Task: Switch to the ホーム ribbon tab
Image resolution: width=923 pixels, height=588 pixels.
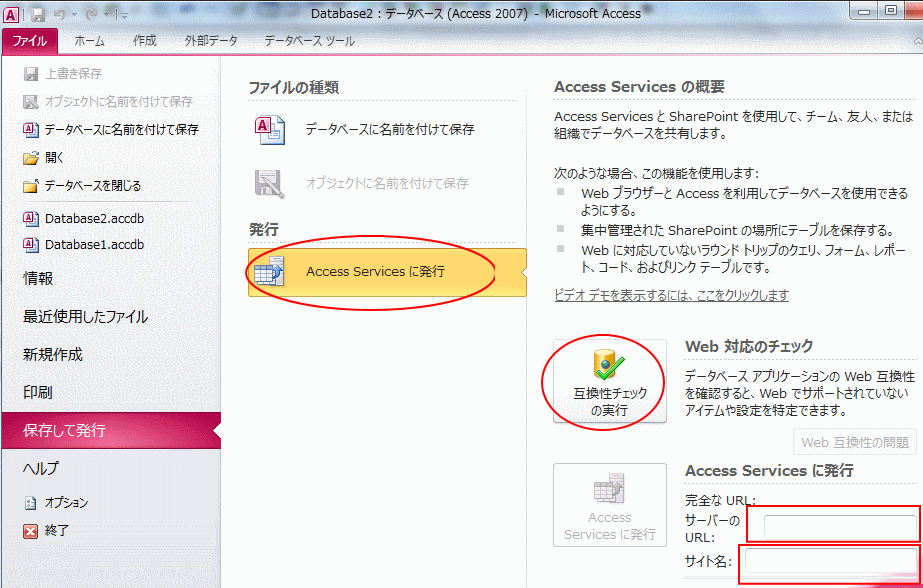Action: [89, 41]
